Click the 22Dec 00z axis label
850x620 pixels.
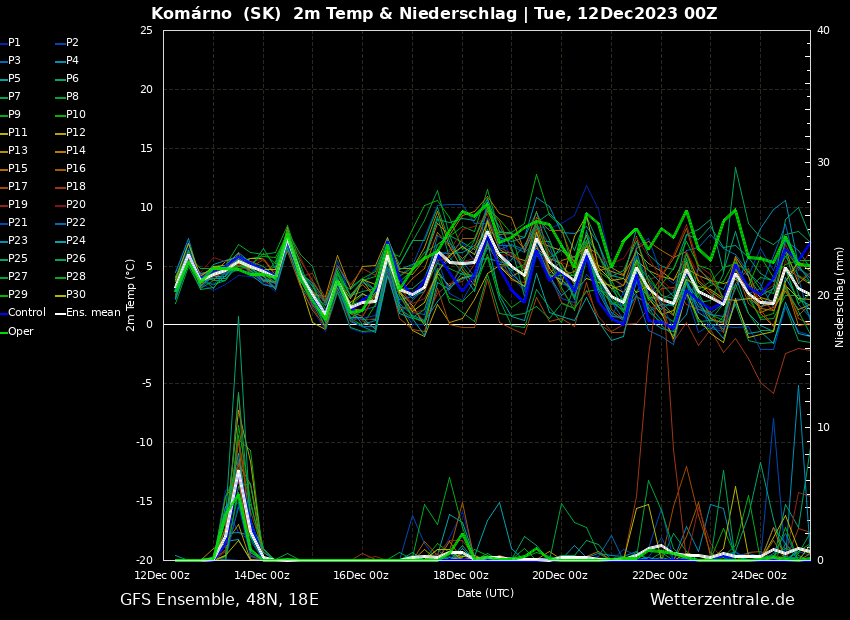pos(660,575)
